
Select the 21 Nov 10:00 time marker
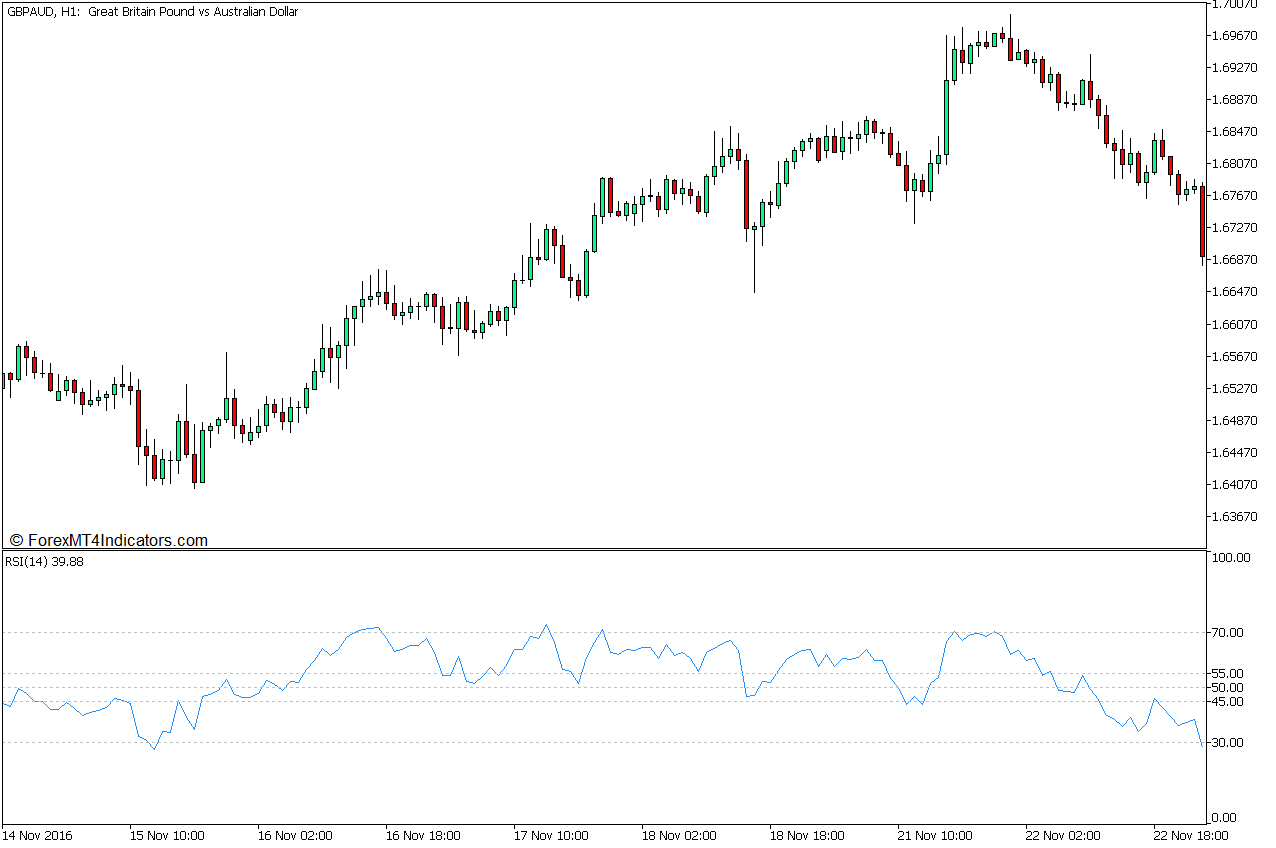coord(936,835)
